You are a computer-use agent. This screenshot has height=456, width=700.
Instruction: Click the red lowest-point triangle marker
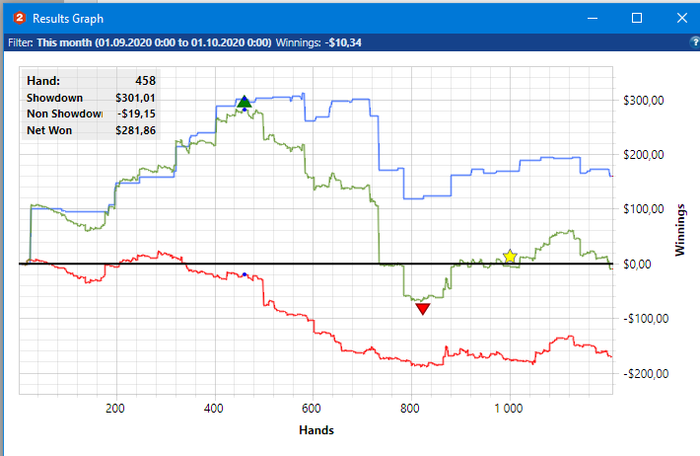423,309
